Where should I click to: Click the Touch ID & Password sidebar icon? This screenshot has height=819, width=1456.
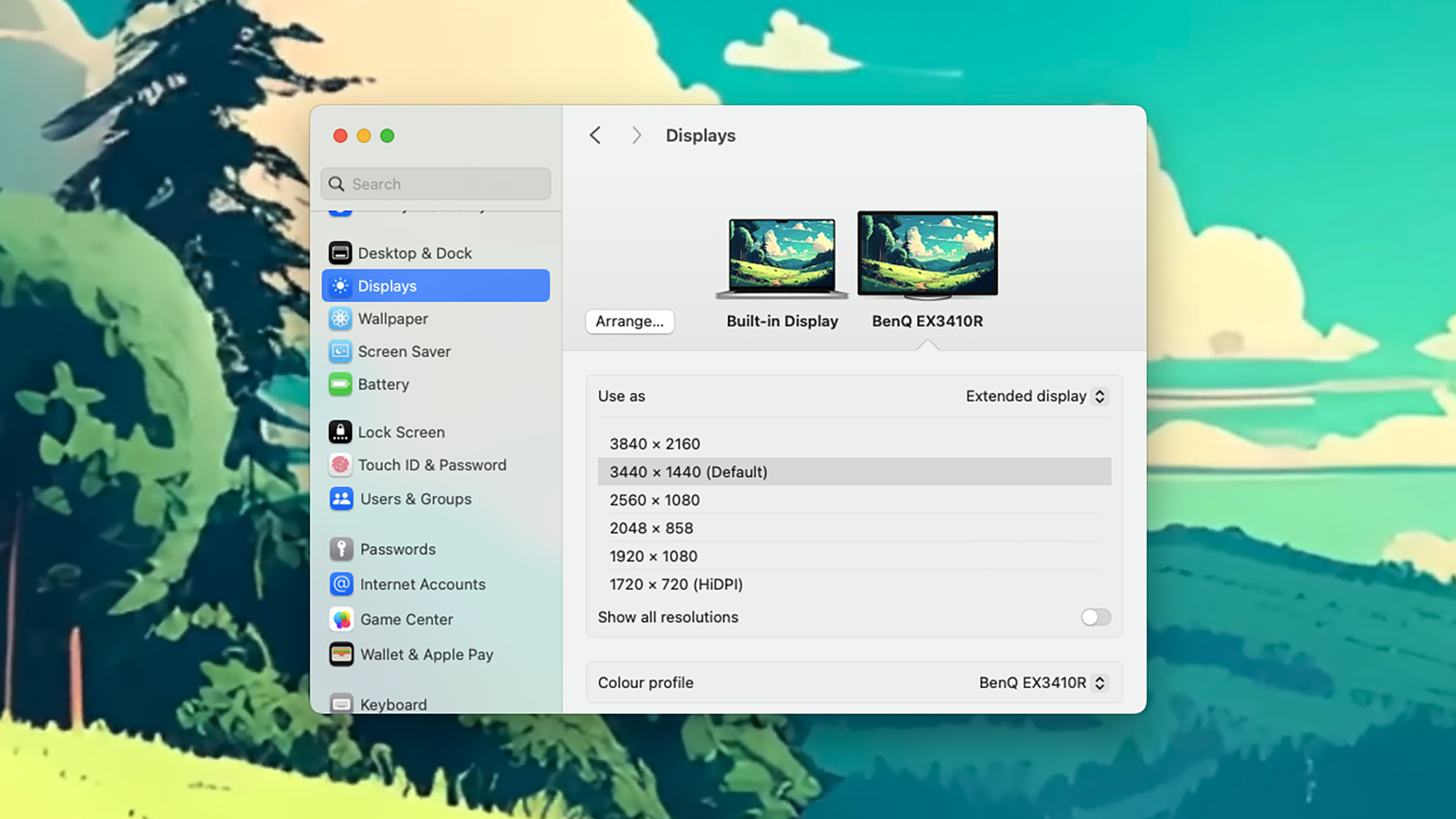click(340, 464)
